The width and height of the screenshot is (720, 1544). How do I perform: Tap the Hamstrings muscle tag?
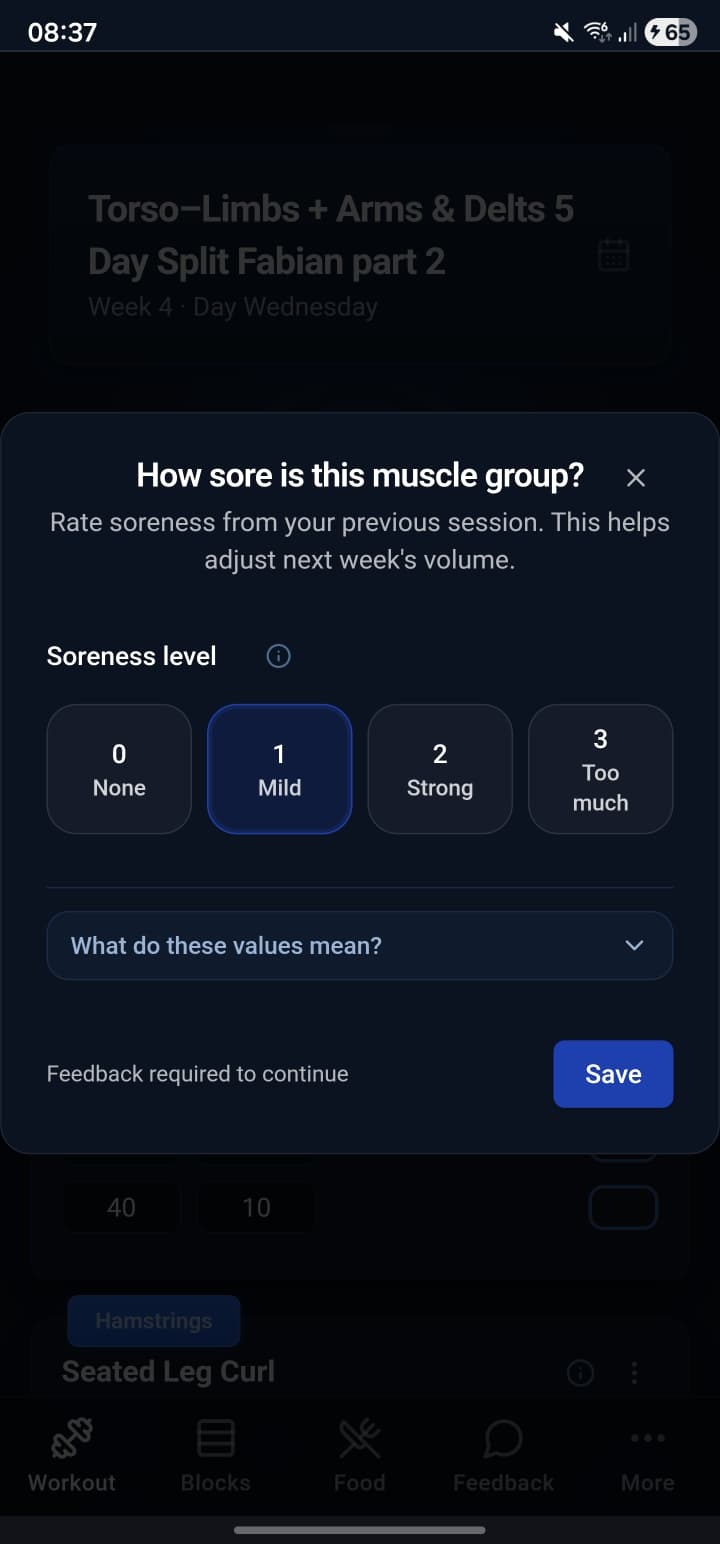click(153, 1320)
